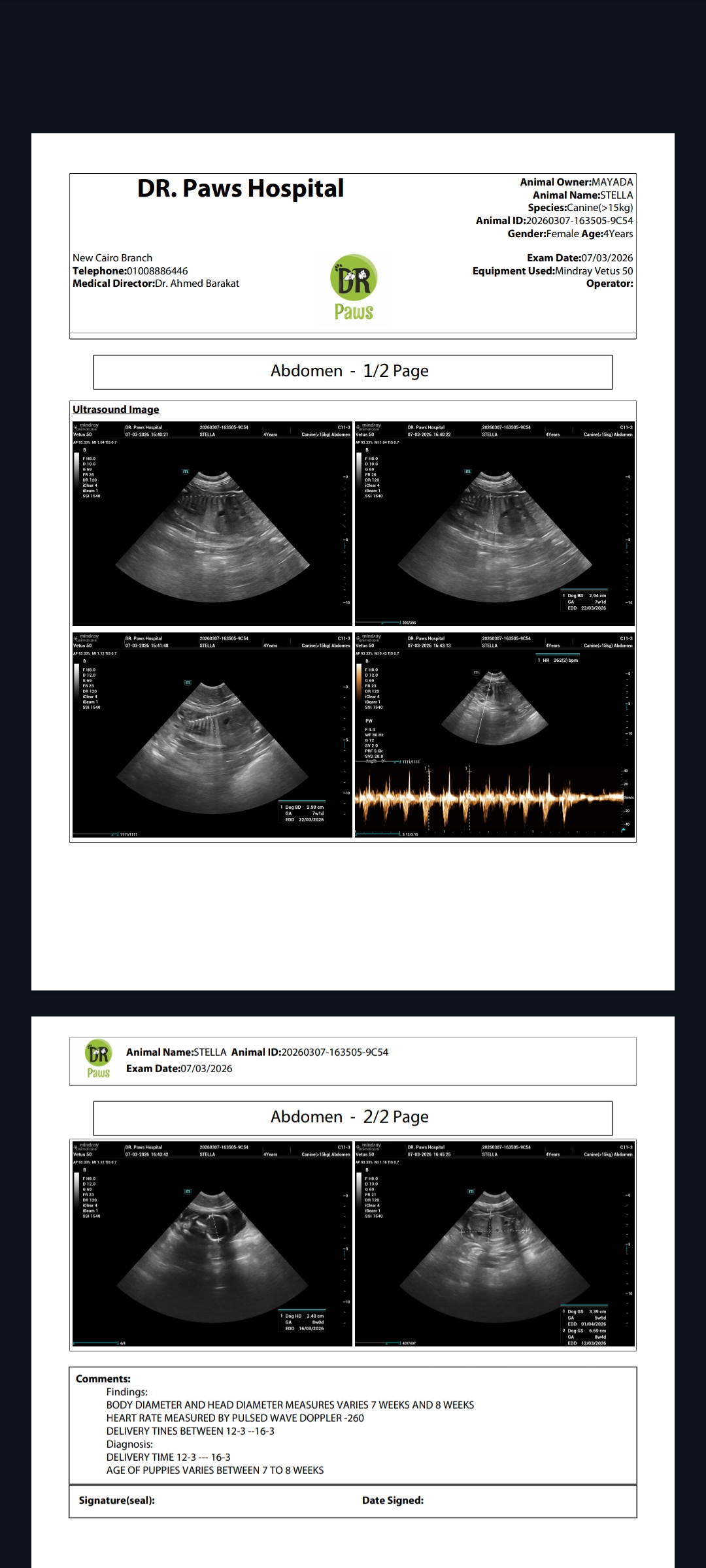Click the Operator field in report header
Image resolution: width=706 pixels, height=1568 pixels.
click(x=609, y=284)
